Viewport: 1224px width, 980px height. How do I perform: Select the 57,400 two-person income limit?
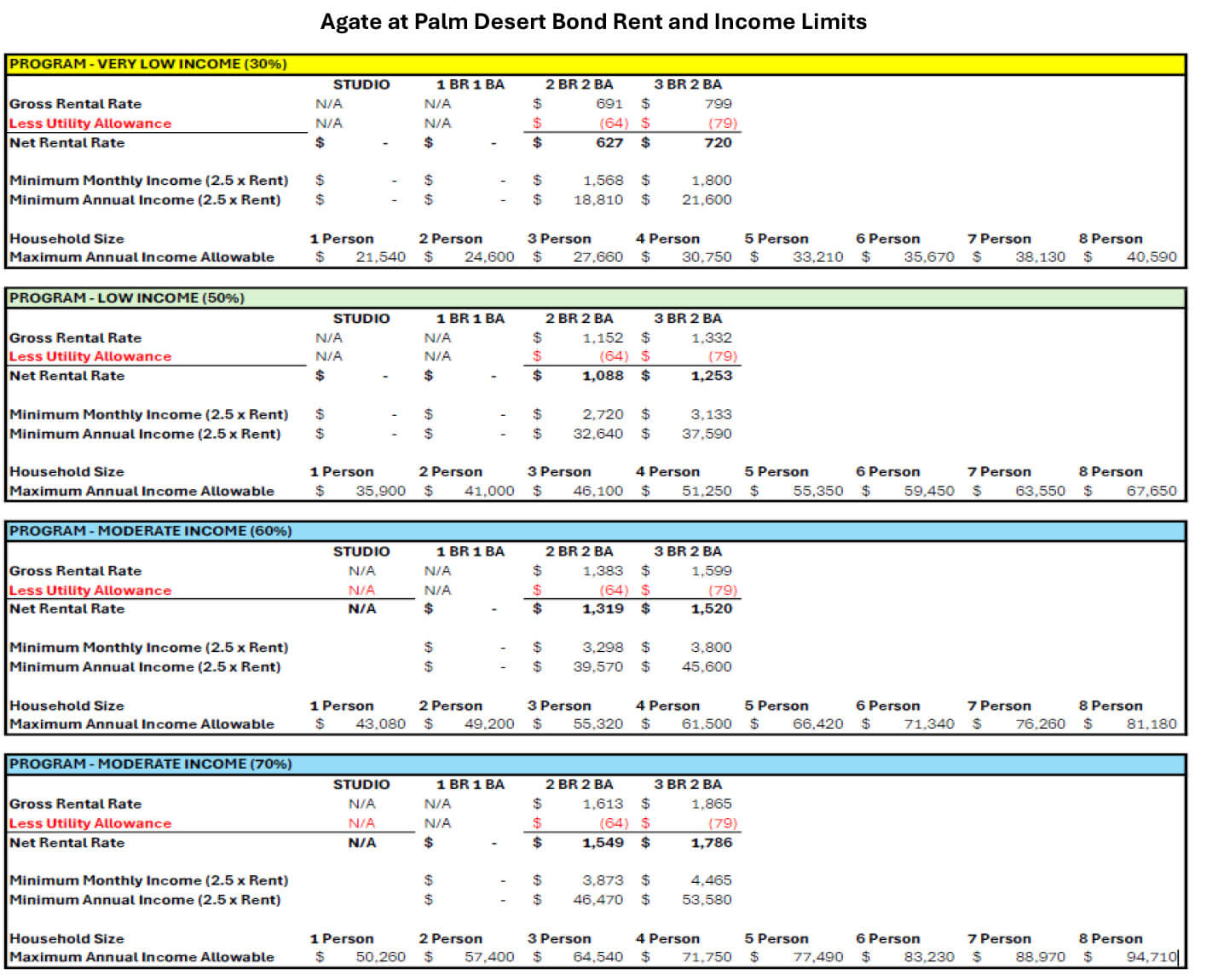click(489, 958)
